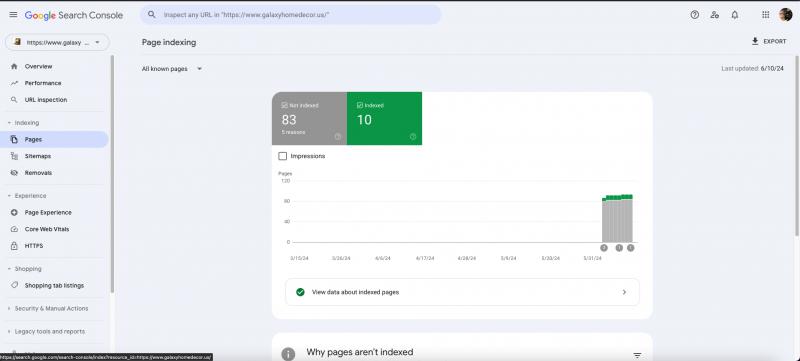Click the filter icon beside Why pages aren't indexed
The height and width of the screenshot is (361, 800).
(637, 355)
